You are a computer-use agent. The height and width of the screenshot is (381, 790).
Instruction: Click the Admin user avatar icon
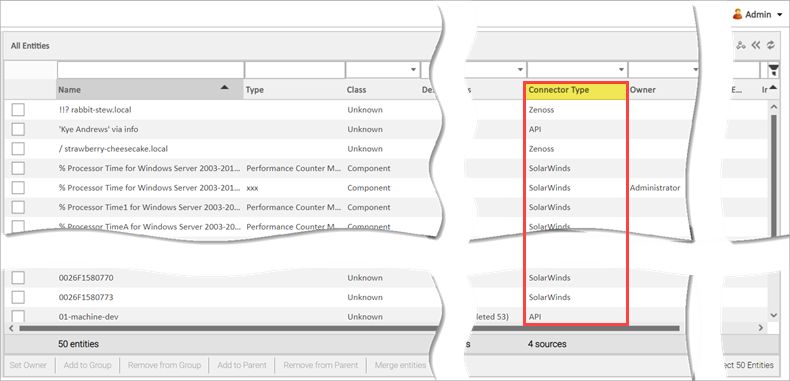point(738,15)
